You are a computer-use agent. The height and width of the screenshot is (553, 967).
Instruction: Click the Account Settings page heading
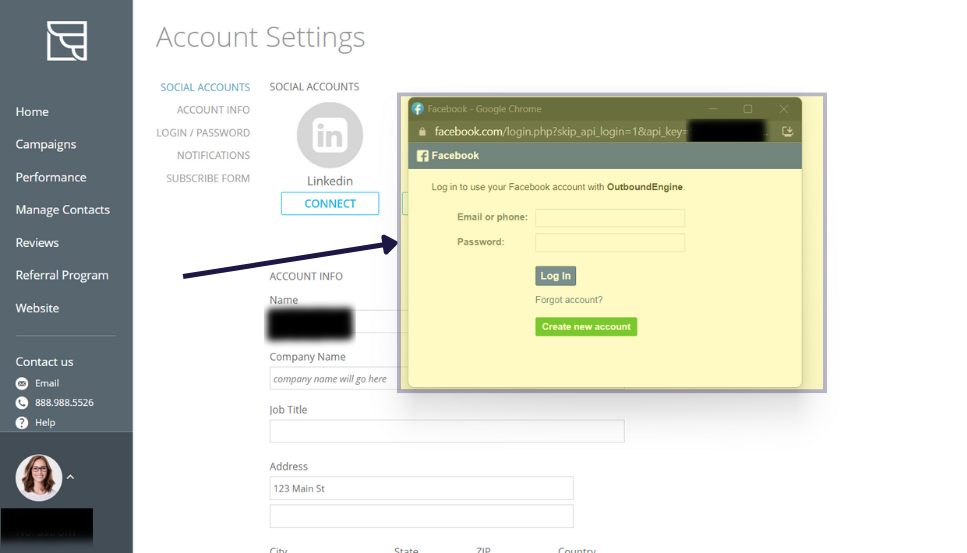click(x=260, y=38)
